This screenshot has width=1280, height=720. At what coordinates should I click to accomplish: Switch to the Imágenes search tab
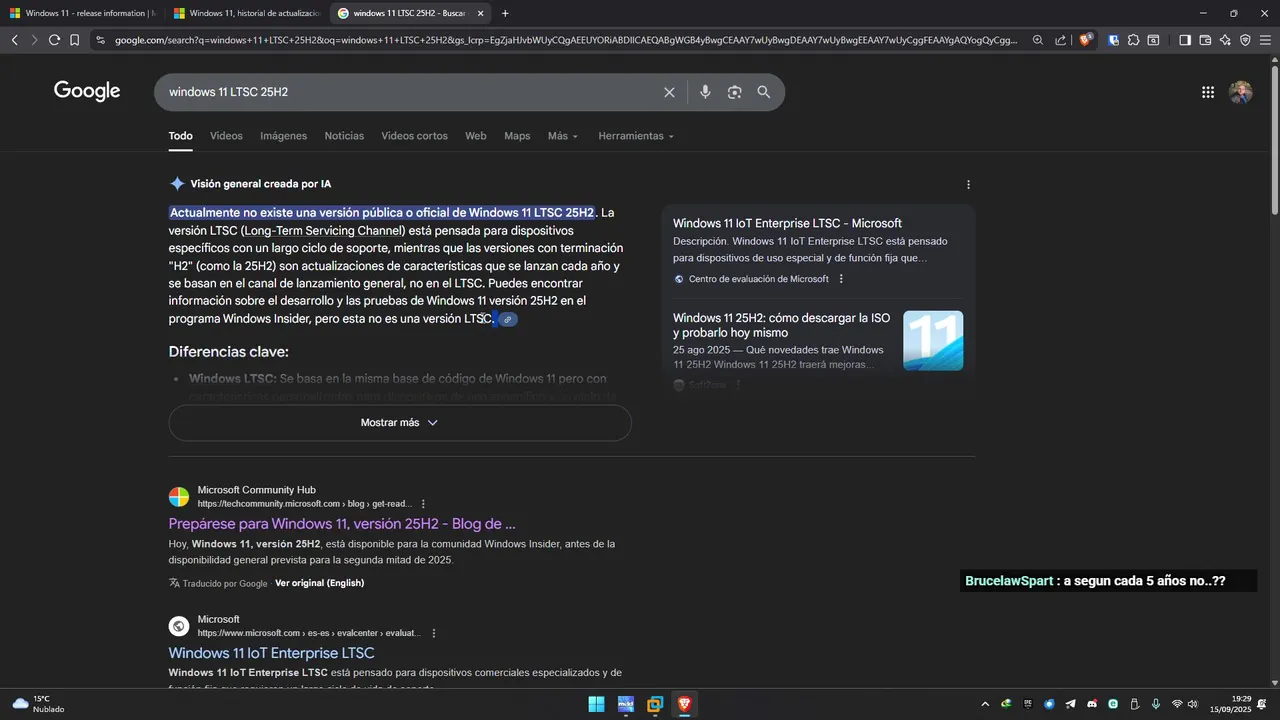(283, 136)
